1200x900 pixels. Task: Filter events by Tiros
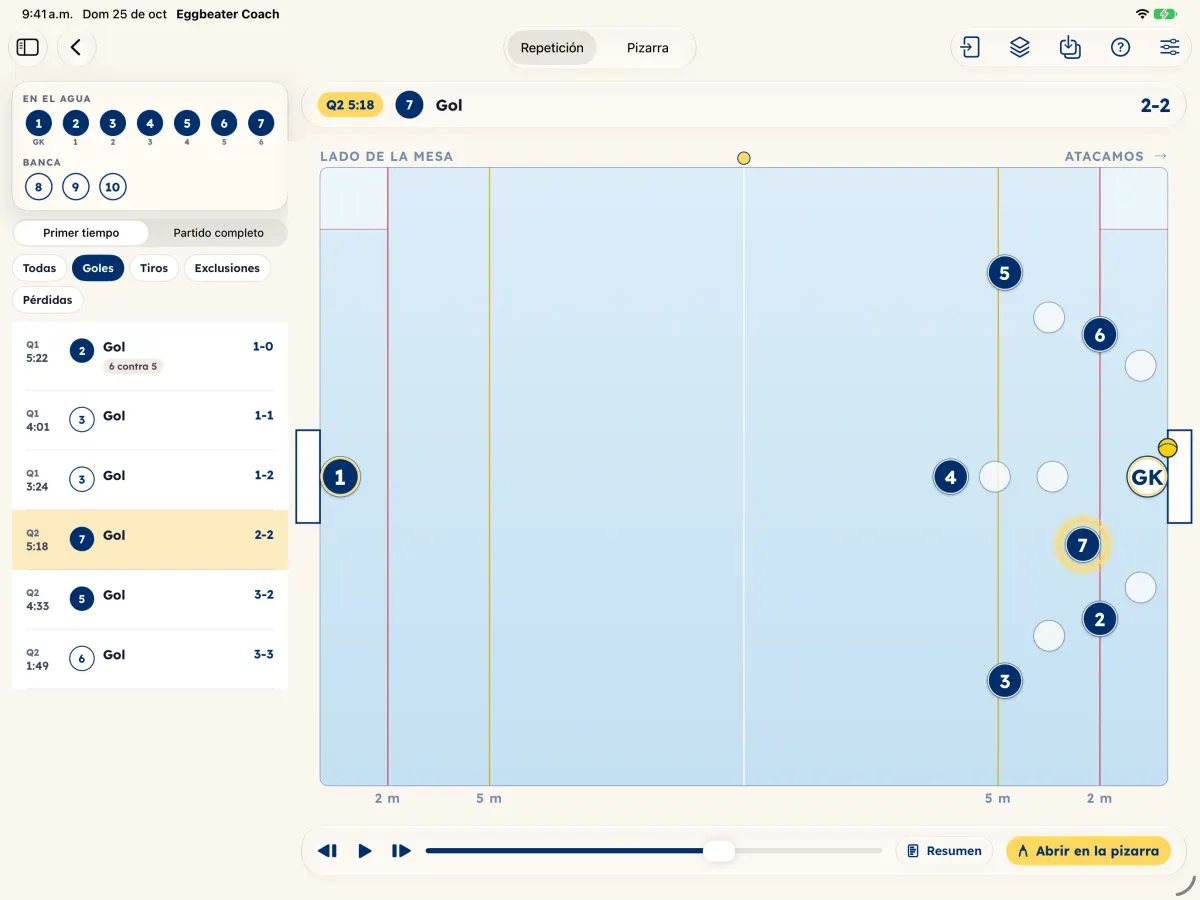coord(154,268)
